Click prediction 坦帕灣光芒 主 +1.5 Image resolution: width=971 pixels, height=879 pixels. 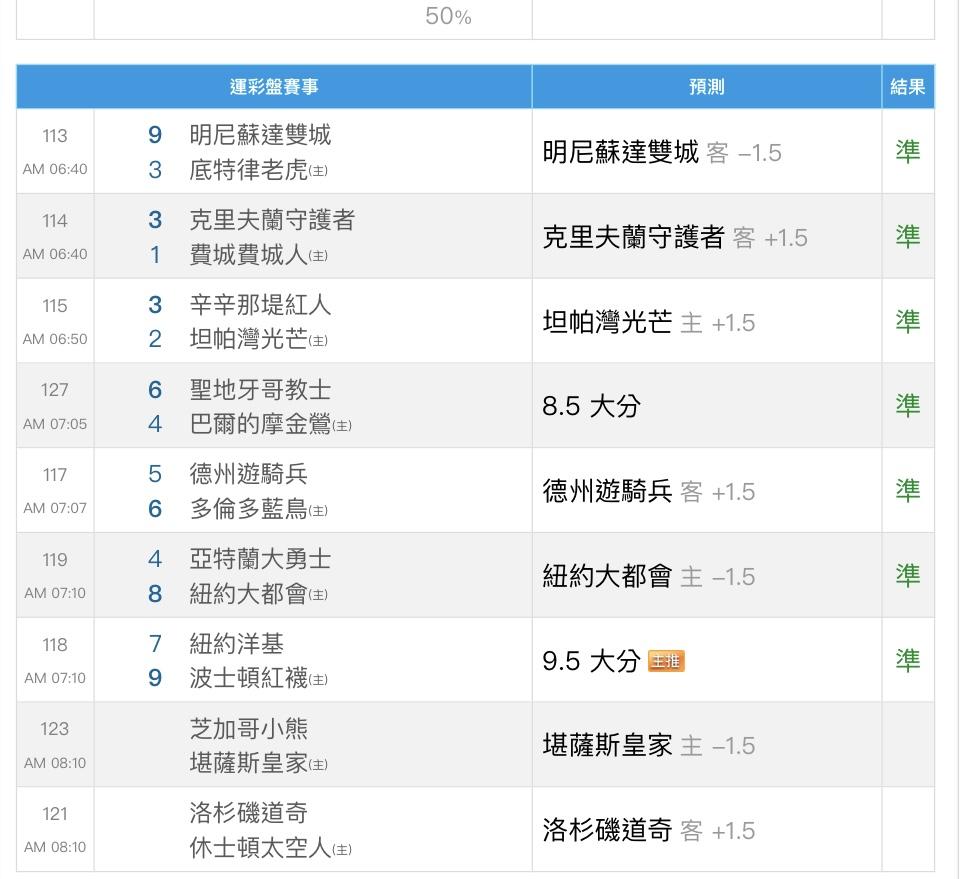[649, 323]
